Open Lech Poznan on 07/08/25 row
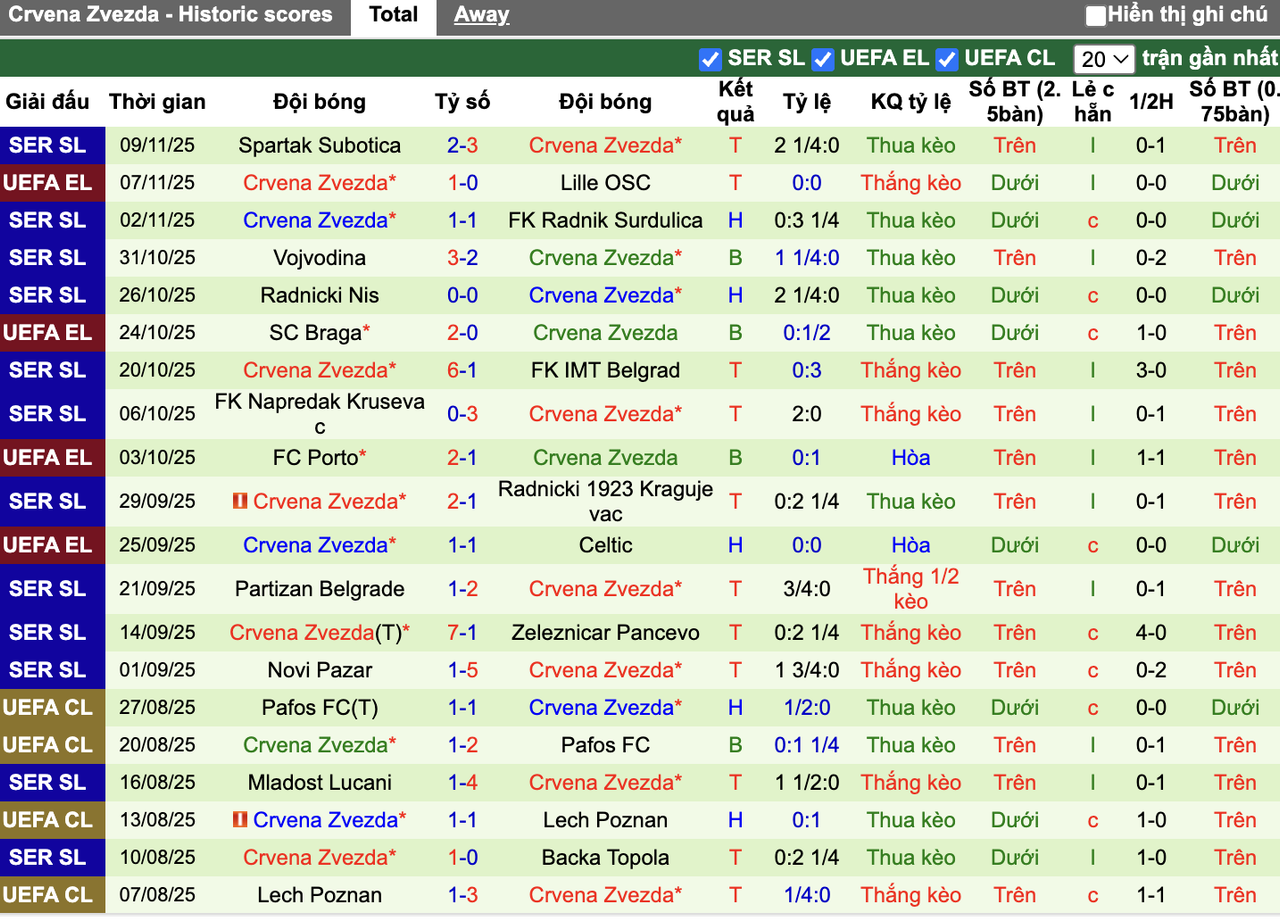The height and width of the screenshot is (921, 1280). point(319,895)
